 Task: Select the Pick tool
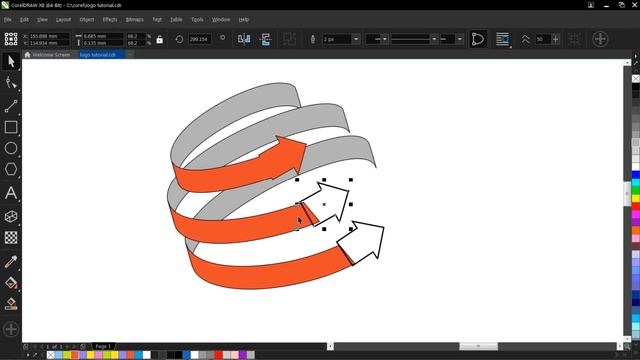coord(11,62)
